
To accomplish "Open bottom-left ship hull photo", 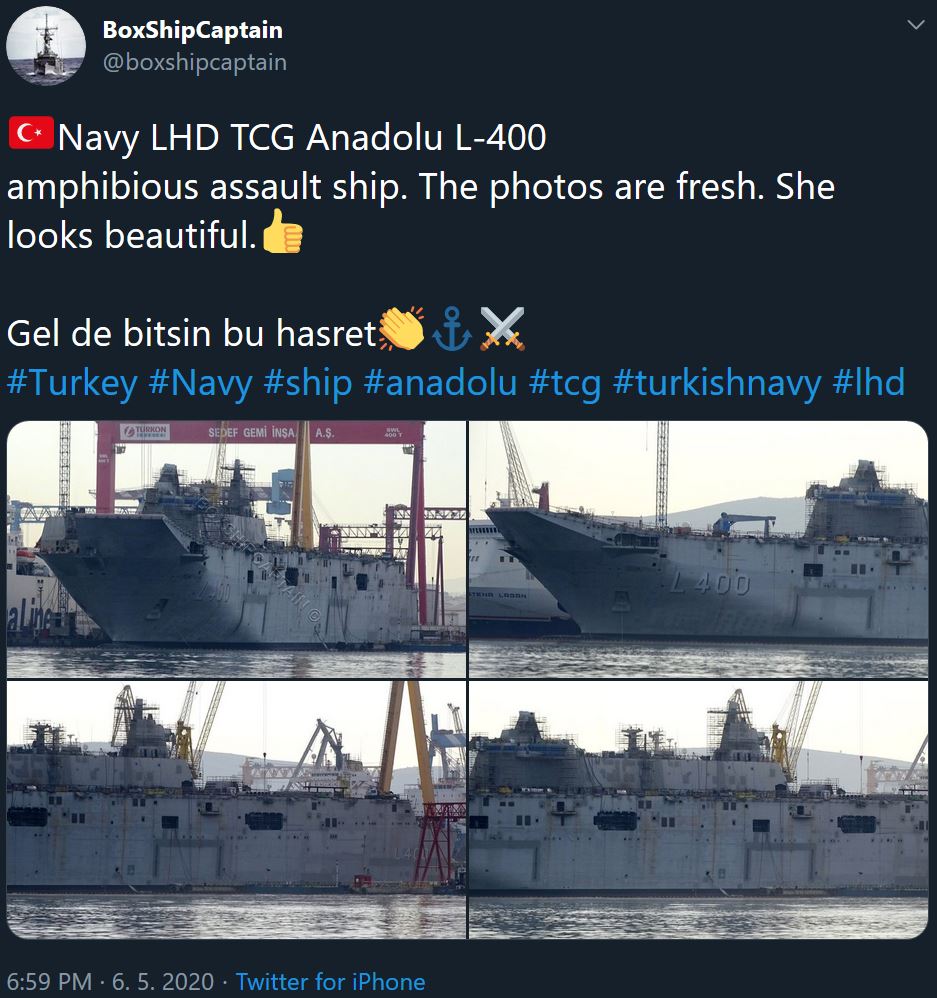I will coord(236,810).
